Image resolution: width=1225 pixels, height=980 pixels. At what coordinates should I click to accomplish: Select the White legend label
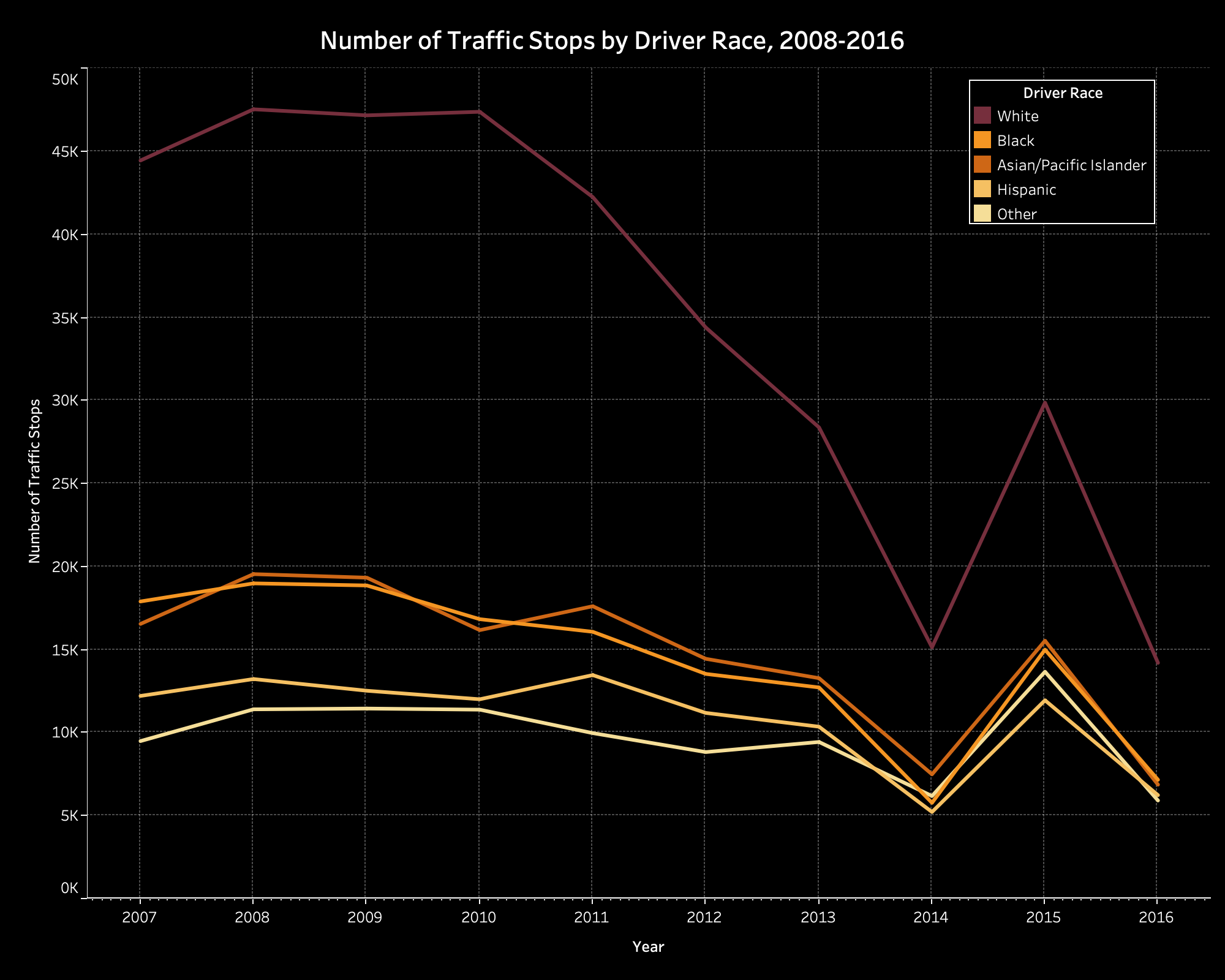tap(1017, 116)
